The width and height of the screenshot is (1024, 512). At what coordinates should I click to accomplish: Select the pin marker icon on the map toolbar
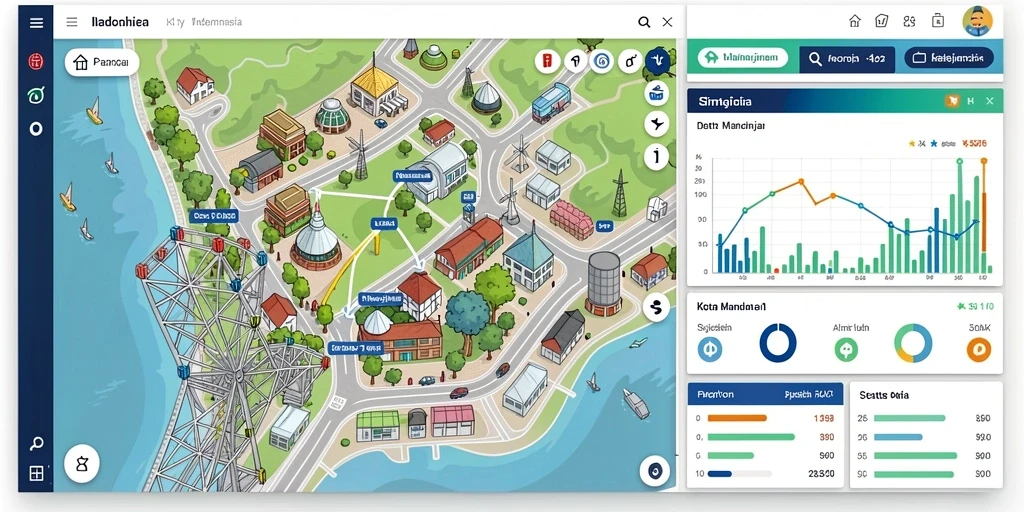(575, 62)
